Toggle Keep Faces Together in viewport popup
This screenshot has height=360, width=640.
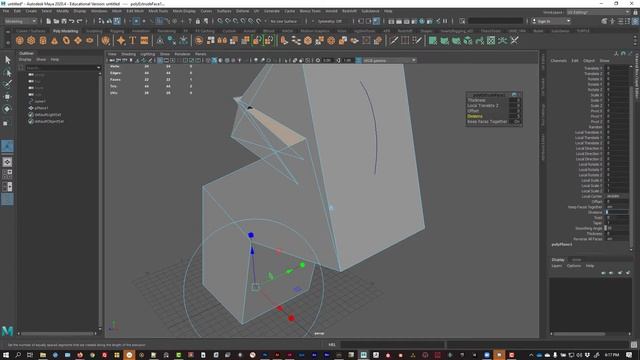point(516,122)
